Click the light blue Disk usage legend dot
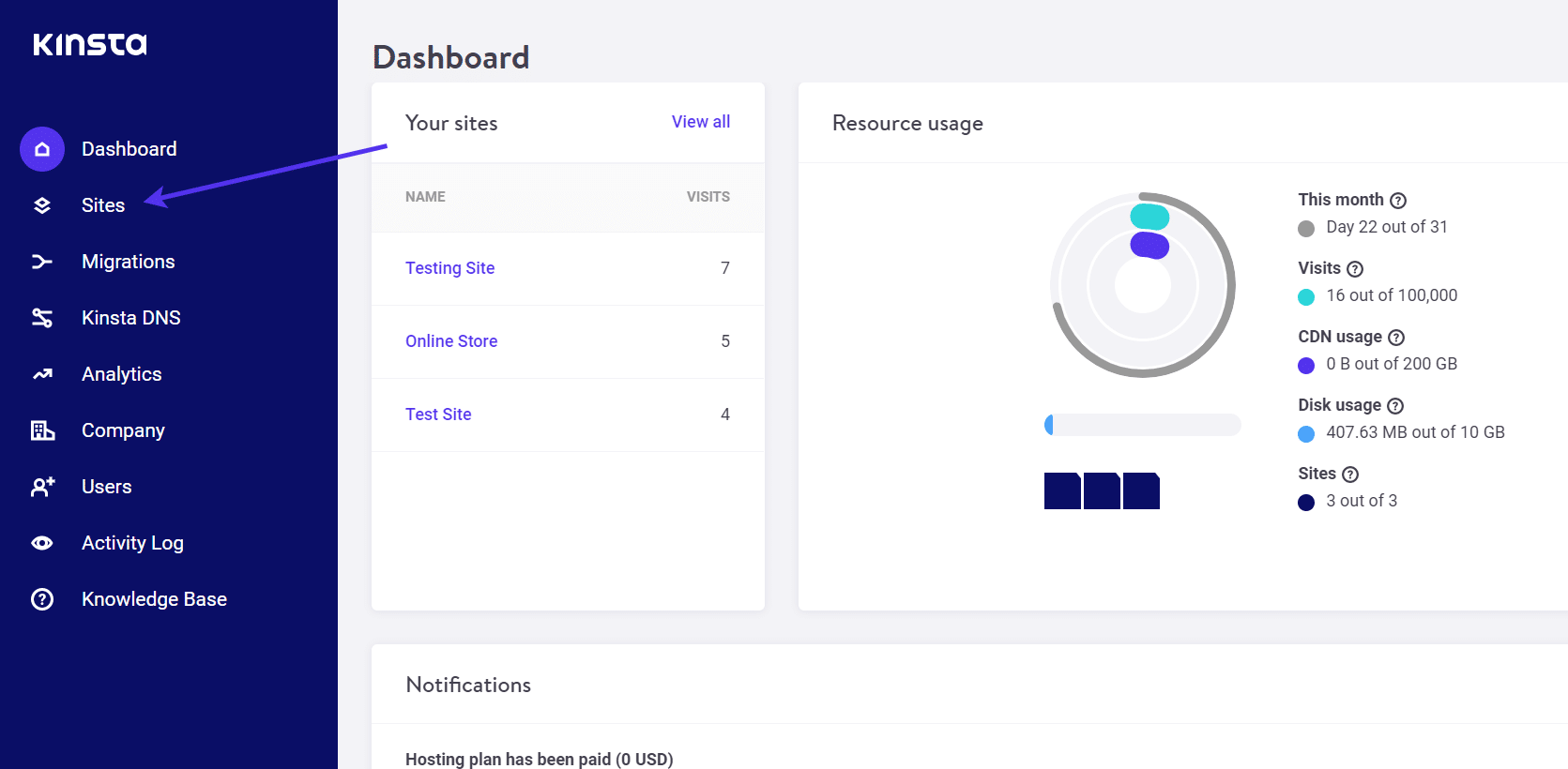 [1306, 434]
